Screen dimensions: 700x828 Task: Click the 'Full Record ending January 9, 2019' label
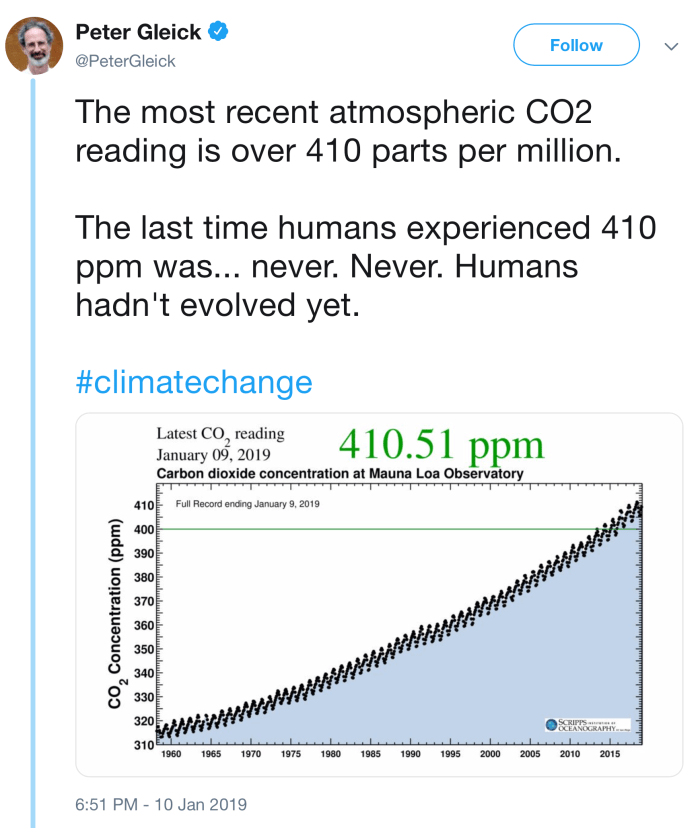click(x=247, y=504)
